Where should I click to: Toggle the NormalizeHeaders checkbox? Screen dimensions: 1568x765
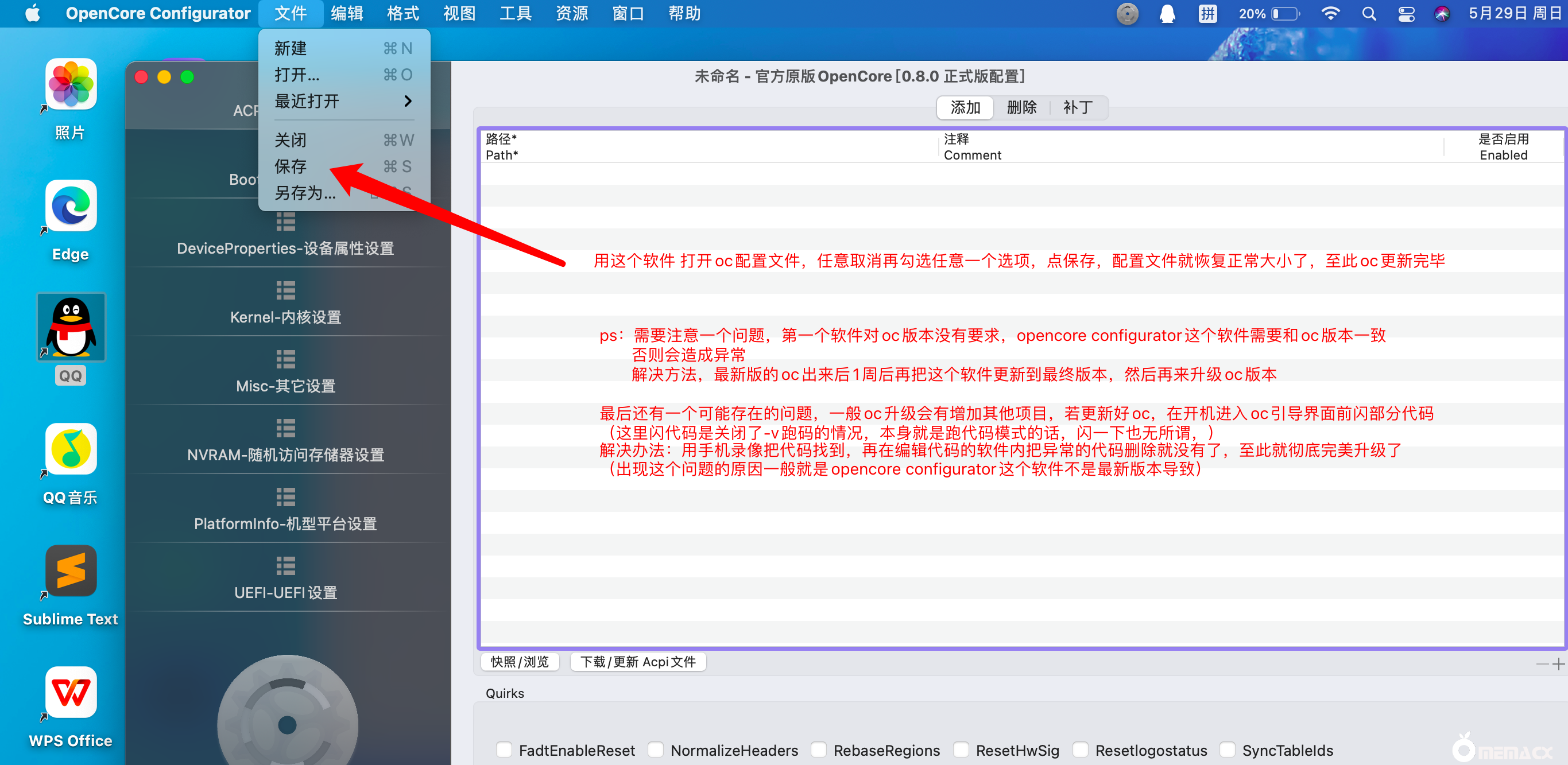[656, 750]
